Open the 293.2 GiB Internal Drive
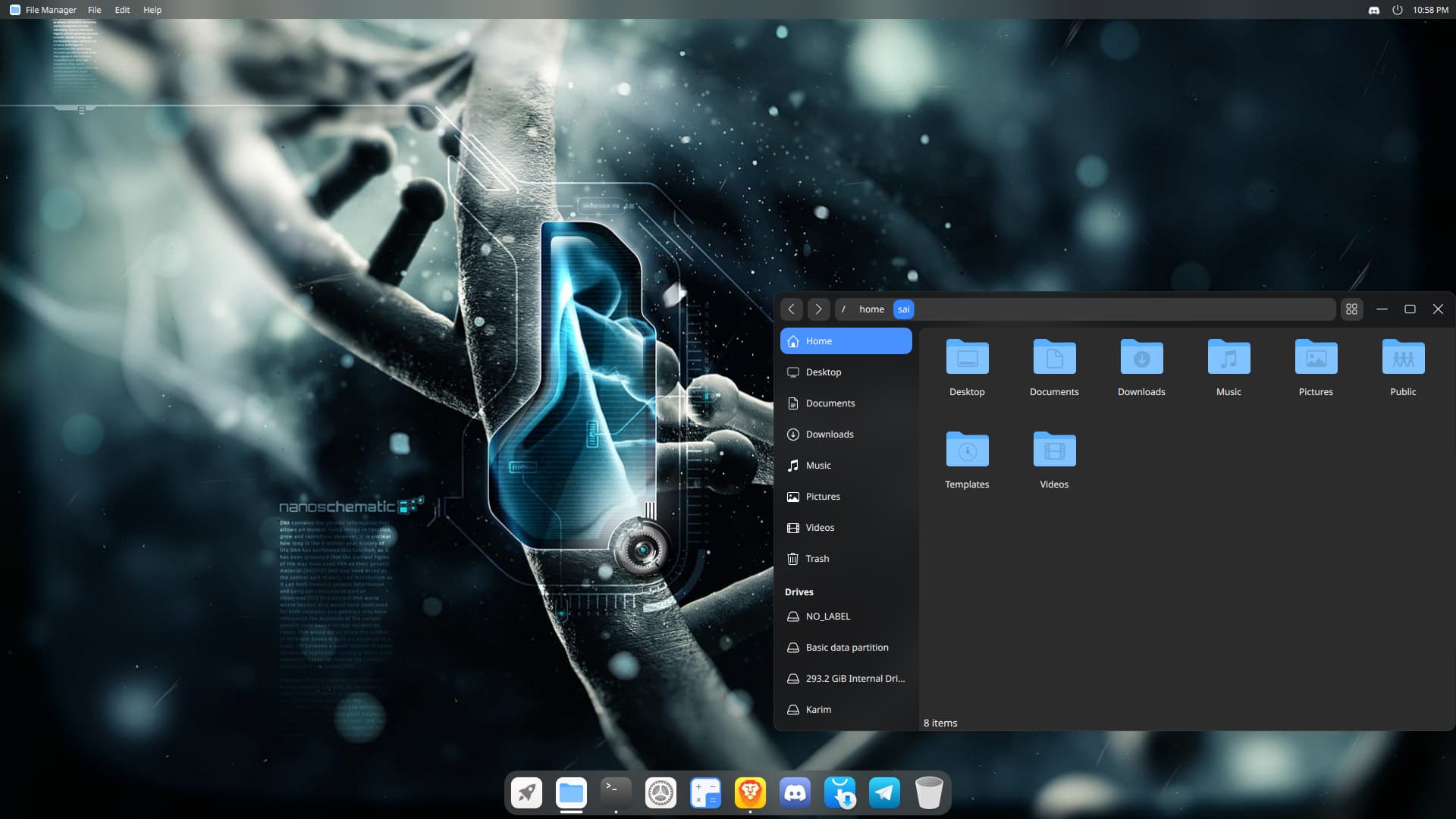 [x=846, y=679]
